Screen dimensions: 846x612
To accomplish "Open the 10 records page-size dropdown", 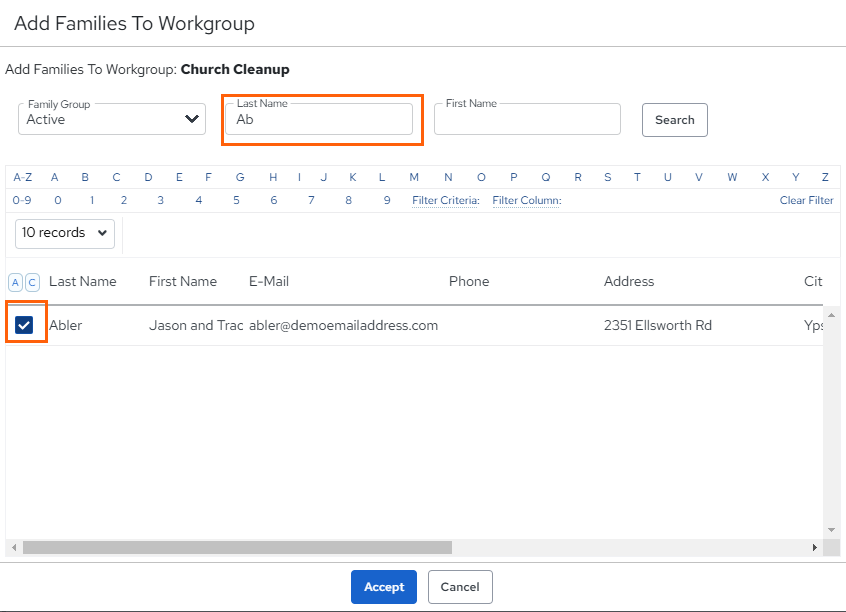I will point(65,233).
